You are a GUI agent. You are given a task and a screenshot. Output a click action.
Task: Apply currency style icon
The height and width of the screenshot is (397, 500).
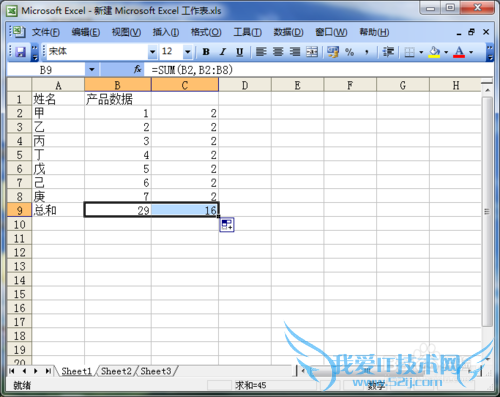[x=333, y=52]
